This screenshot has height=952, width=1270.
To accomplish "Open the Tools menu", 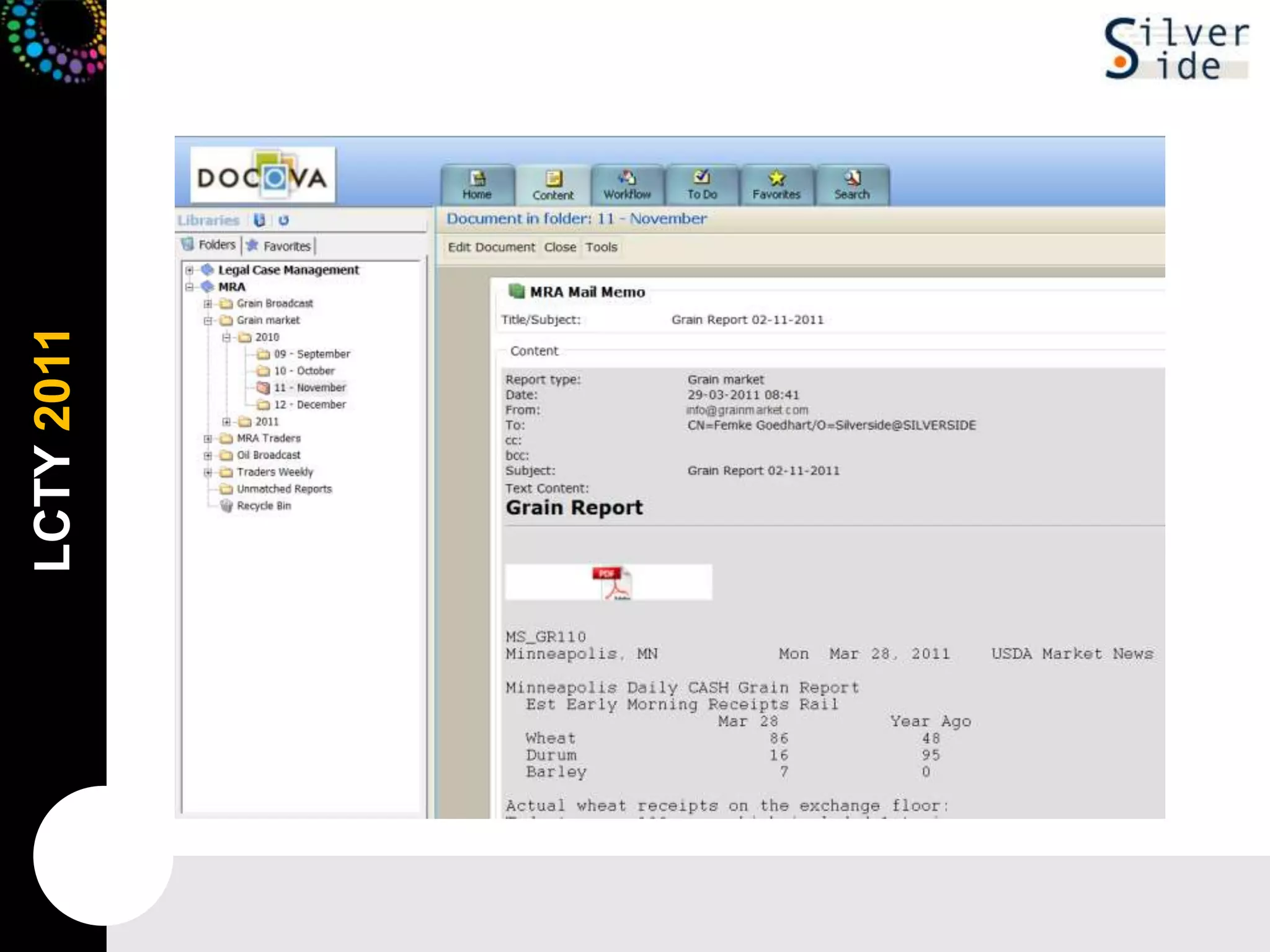I will coord(601,247).
